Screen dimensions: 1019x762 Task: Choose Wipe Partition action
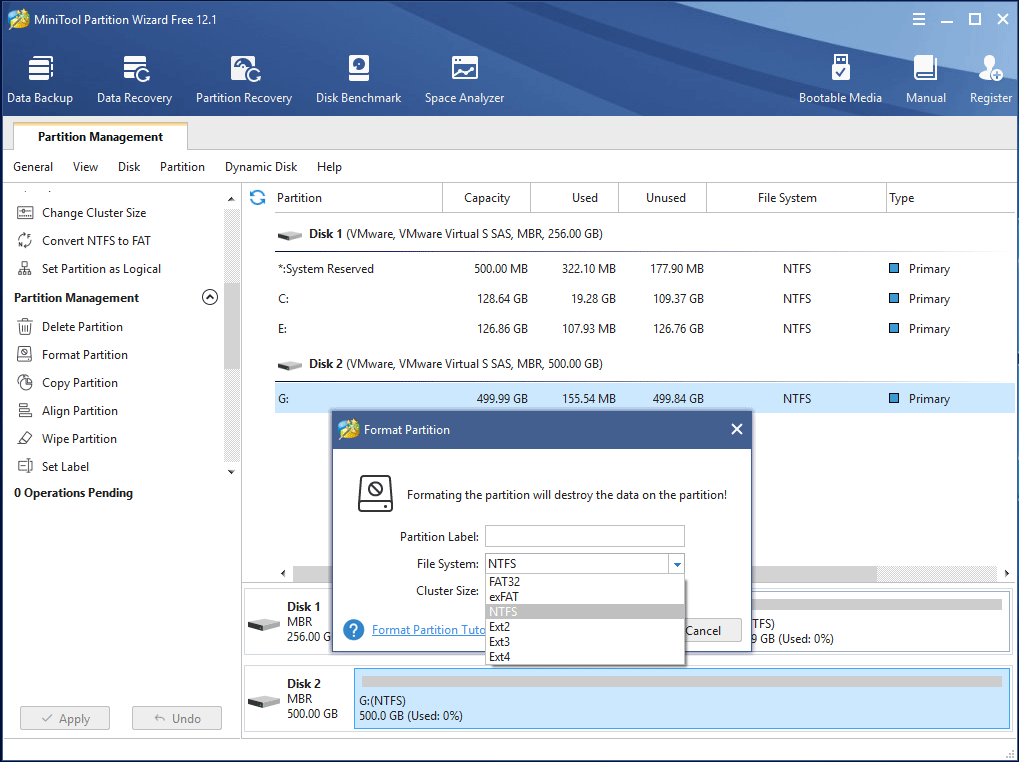(79, 438)
